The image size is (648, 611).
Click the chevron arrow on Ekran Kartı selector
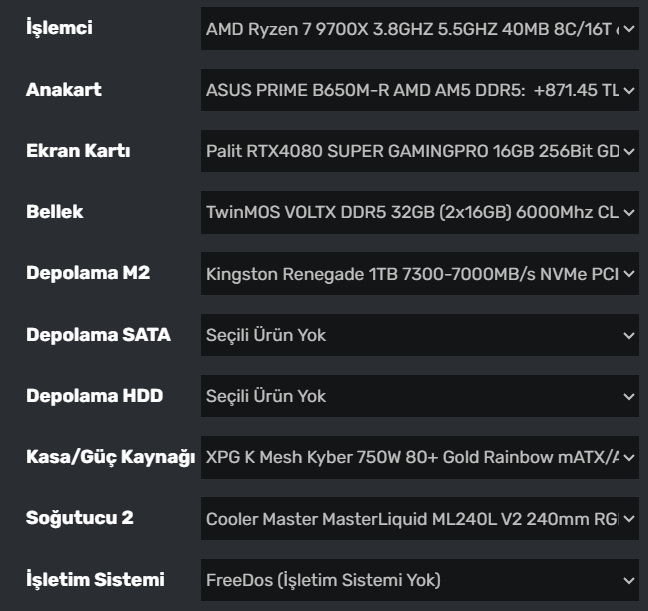[x=628, y=152]
